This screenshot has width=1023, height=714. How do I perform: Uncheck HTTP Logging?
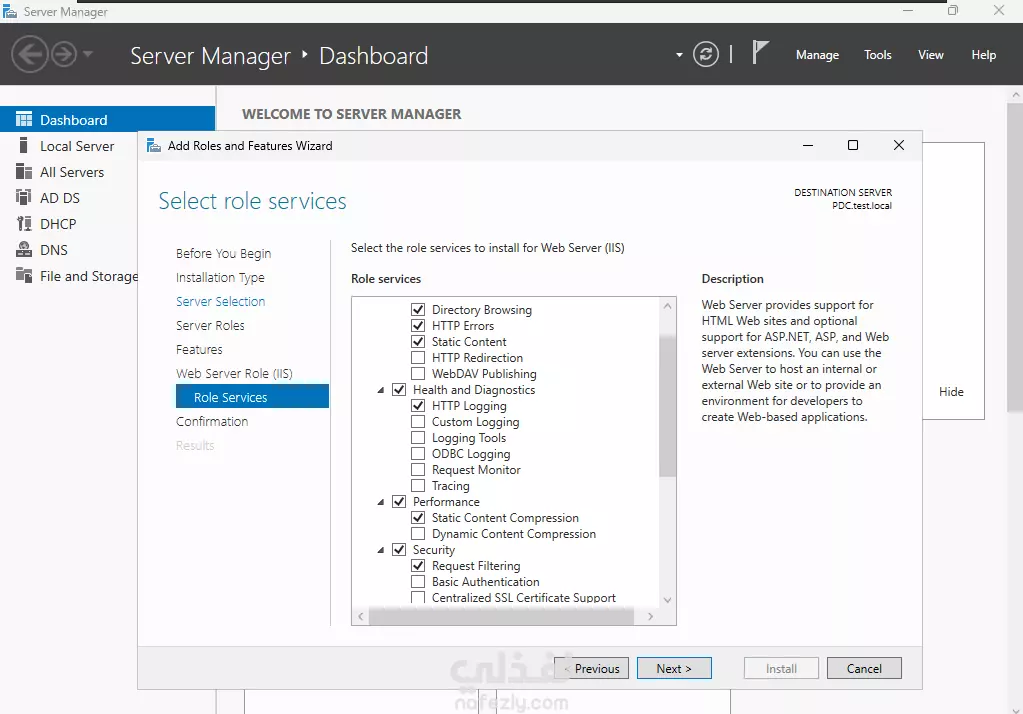click(x=418, y=405)
